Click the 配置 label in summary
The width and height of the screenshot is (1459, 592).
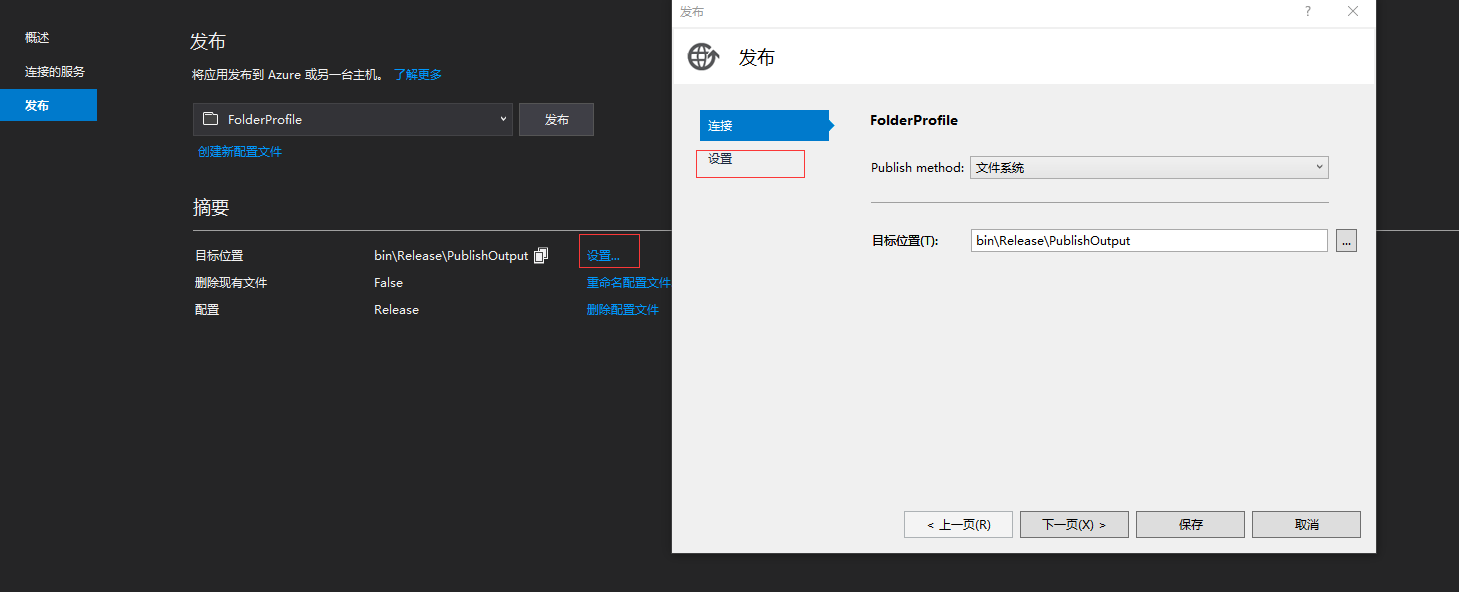[207, 310]
